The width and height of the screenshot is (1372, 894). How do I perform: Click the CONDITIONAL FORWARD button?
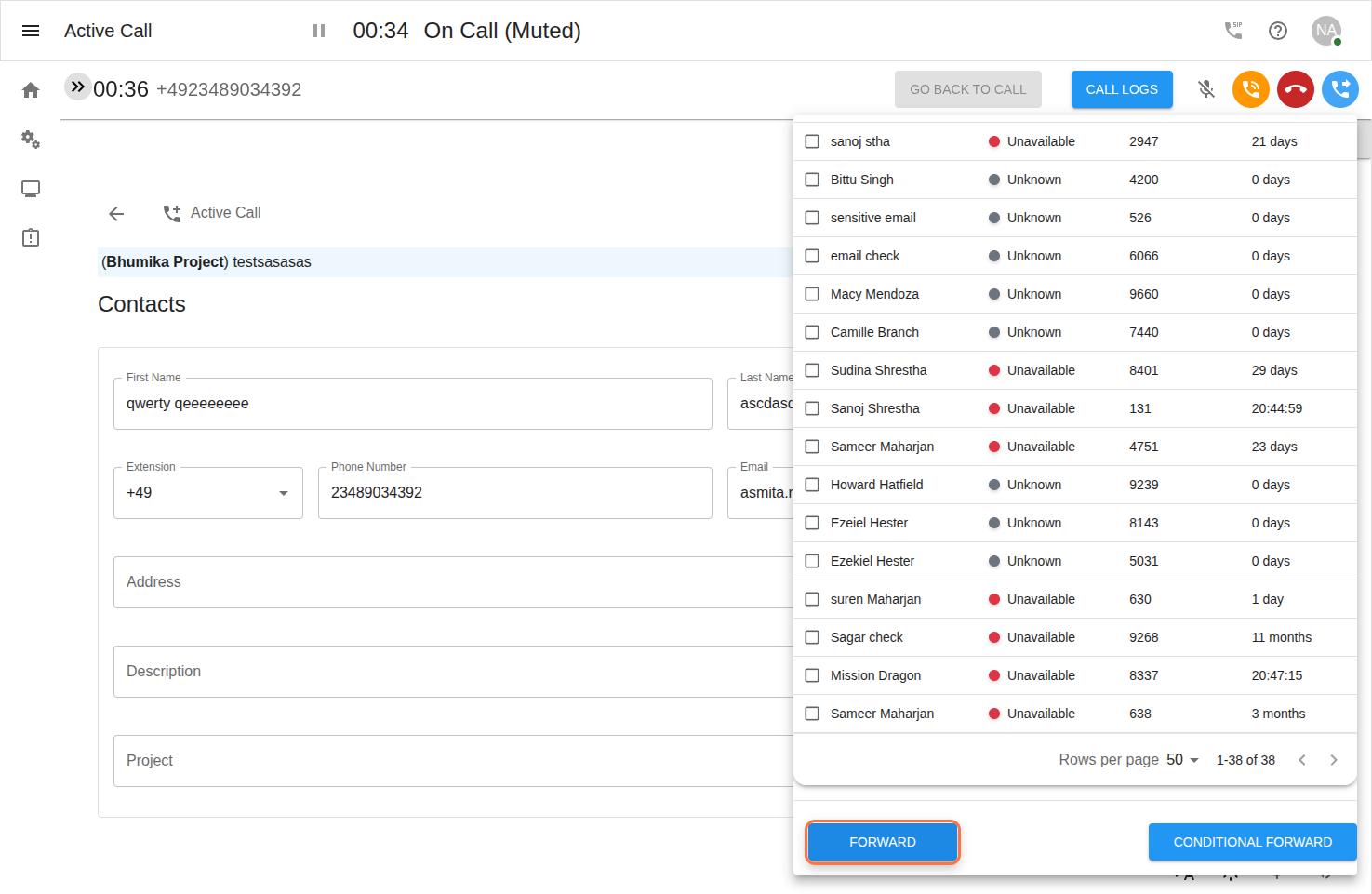pos(1252,842)
